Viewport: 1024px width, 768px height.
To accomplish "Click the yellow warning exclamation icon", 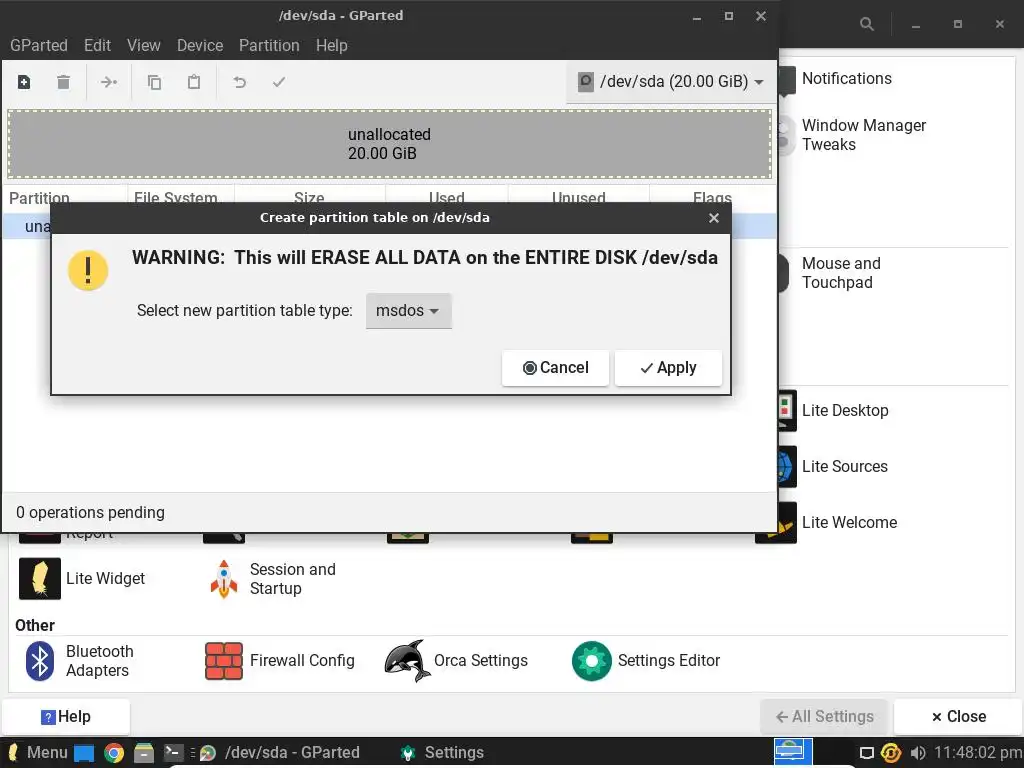I will pyautogui.click(x=88, y=270).
